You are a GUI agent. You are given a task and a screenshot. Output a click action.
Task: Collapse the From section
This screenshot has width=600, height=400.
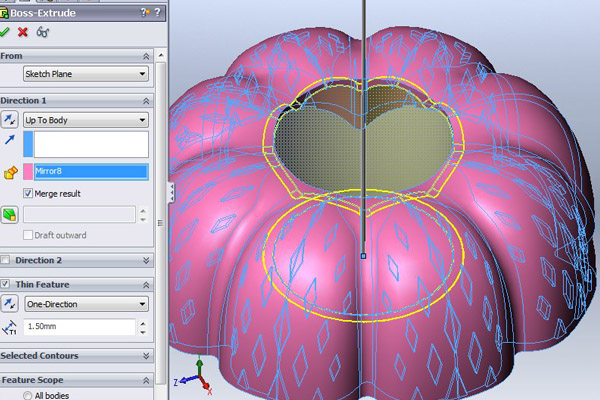(146, 56)
